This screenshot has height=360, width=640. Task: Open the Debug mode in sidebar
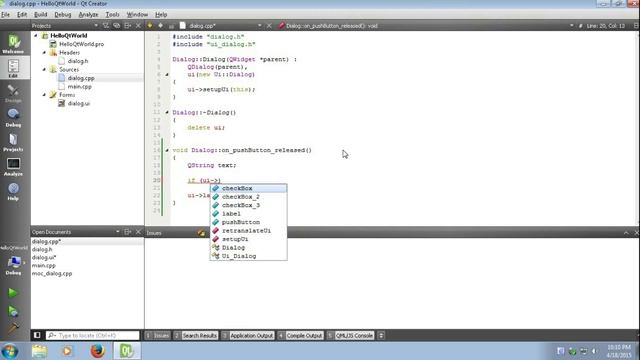13,118
